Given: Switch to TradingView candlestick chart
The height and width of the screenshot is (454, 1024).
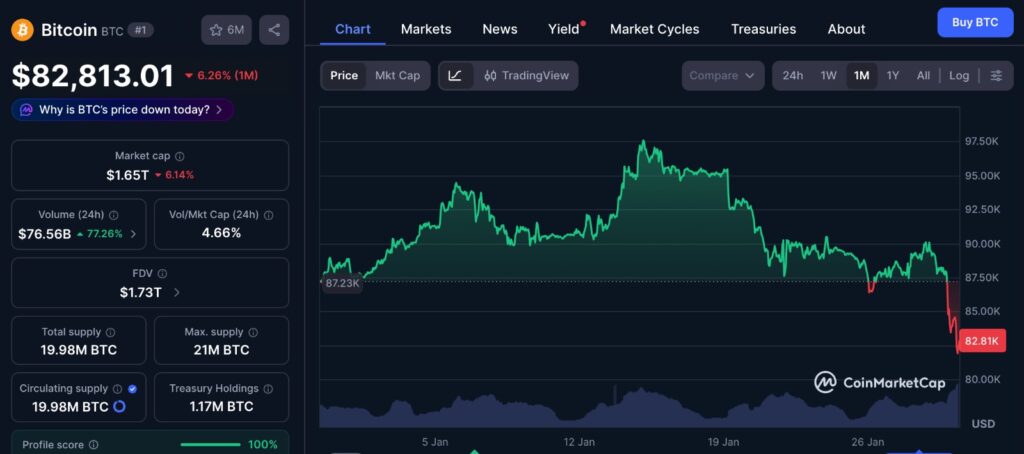Looking at the screenshot, I should click(x=526, y=76).
